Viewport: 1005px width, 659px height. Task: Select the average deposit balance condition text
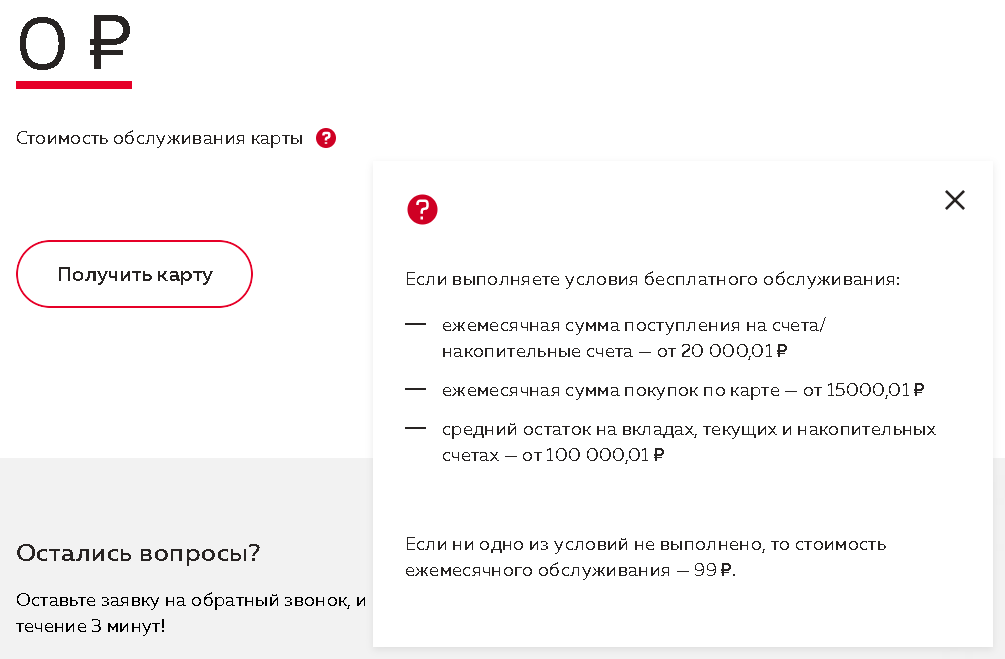pyautogui.click(x=688, y=441)
